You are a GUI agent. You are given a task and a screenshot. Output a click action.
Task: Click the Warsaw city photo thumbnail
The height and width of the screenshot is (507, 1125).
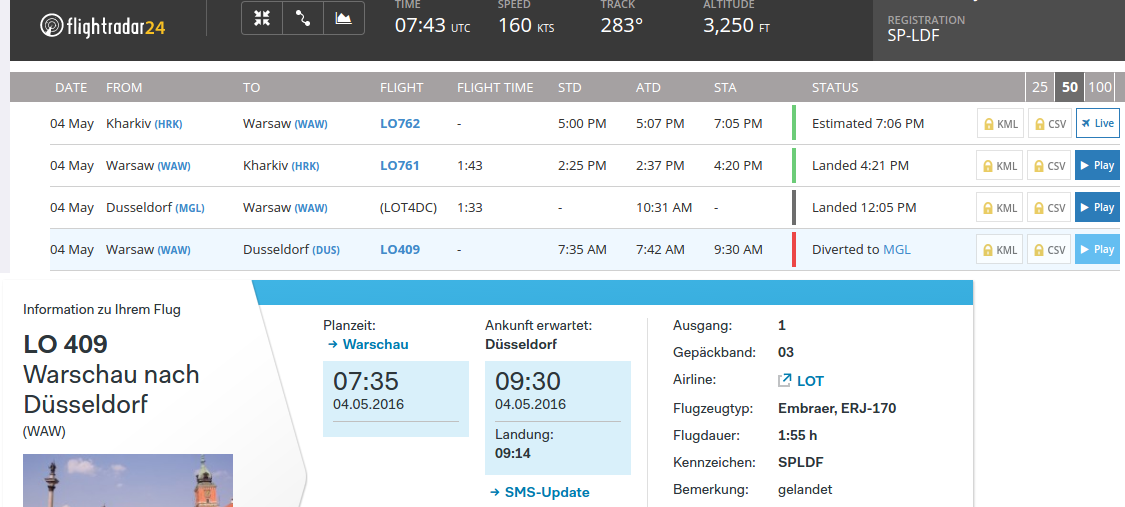pos(128,480)
